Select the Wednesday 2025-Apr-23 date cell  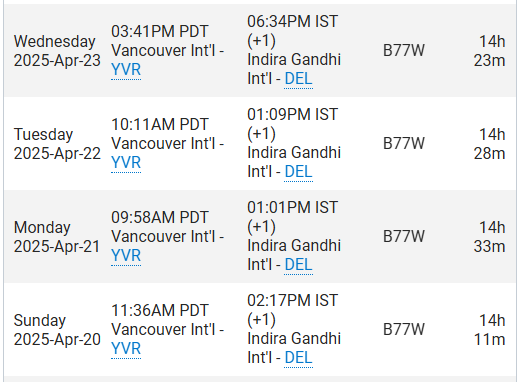57,51
